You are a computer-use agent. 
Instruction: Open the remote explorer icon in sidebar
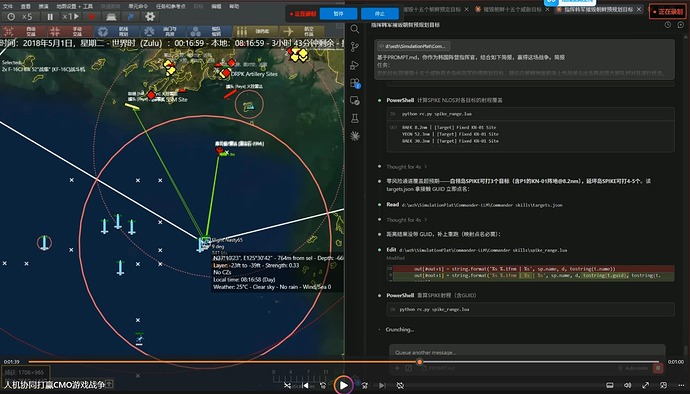(355, 101)
